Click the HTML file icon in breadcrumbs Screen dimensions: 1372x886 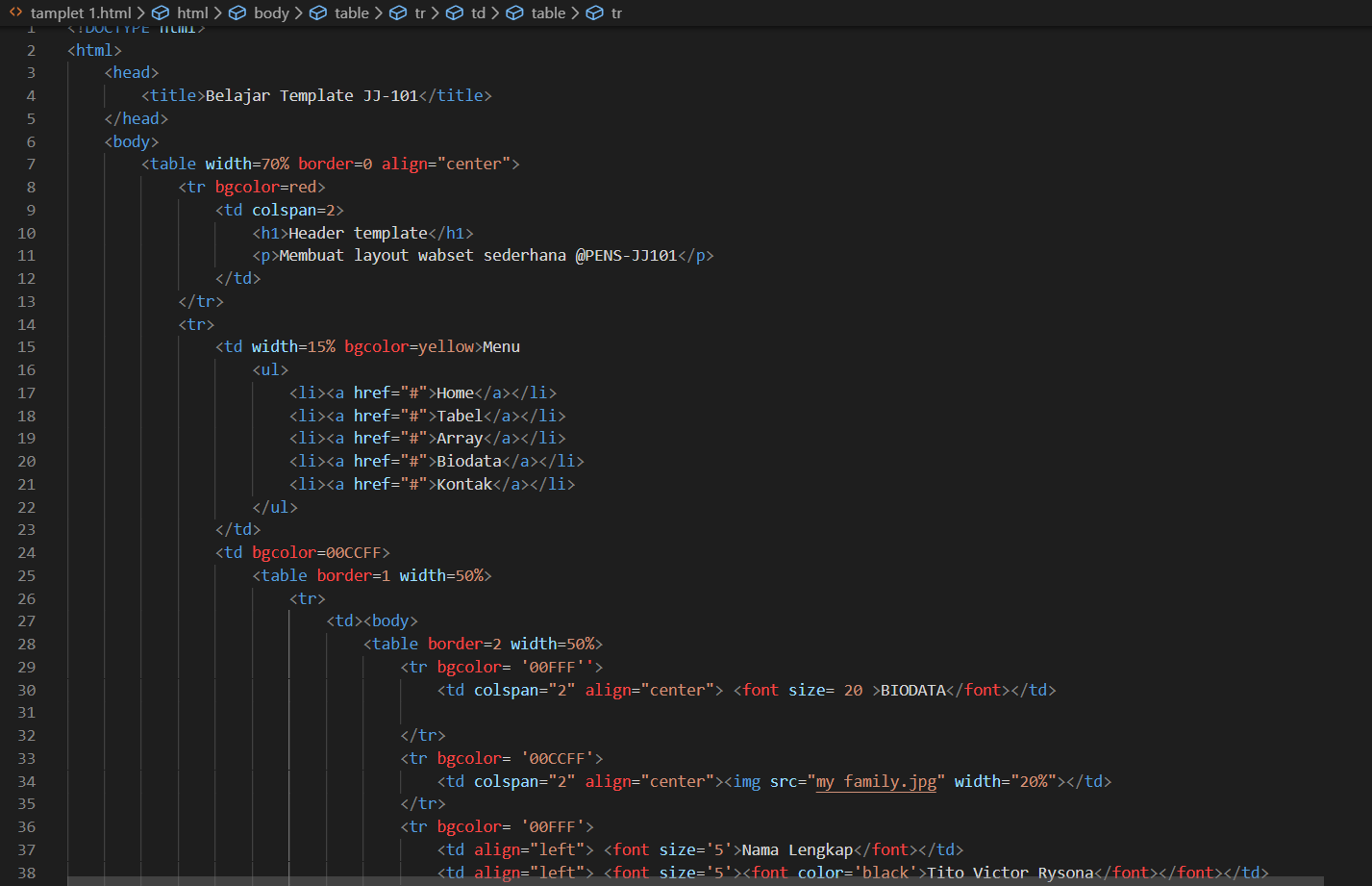pos(15,13)
